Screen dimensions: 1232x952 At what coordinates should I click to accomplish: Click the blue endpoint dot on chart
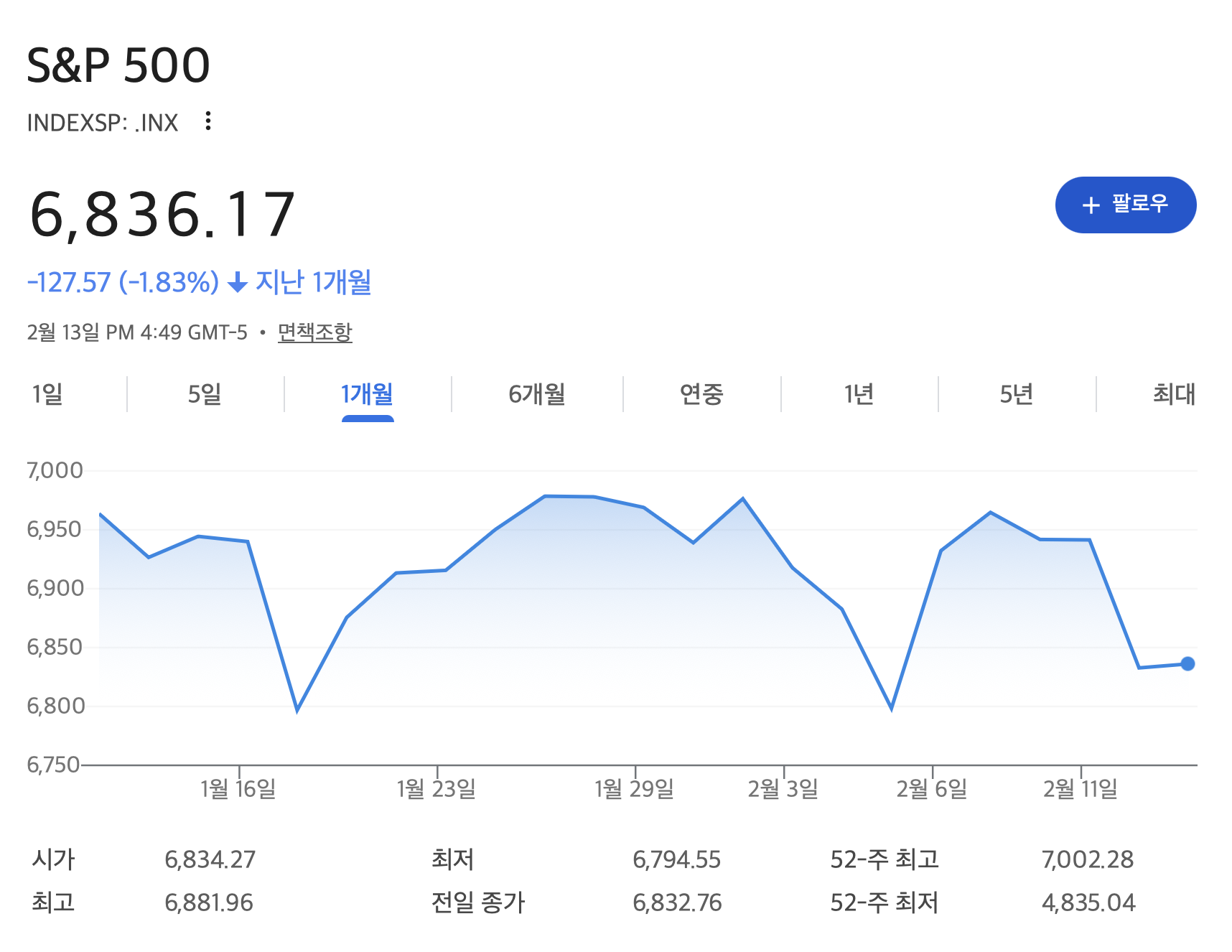coord(1187,663)
